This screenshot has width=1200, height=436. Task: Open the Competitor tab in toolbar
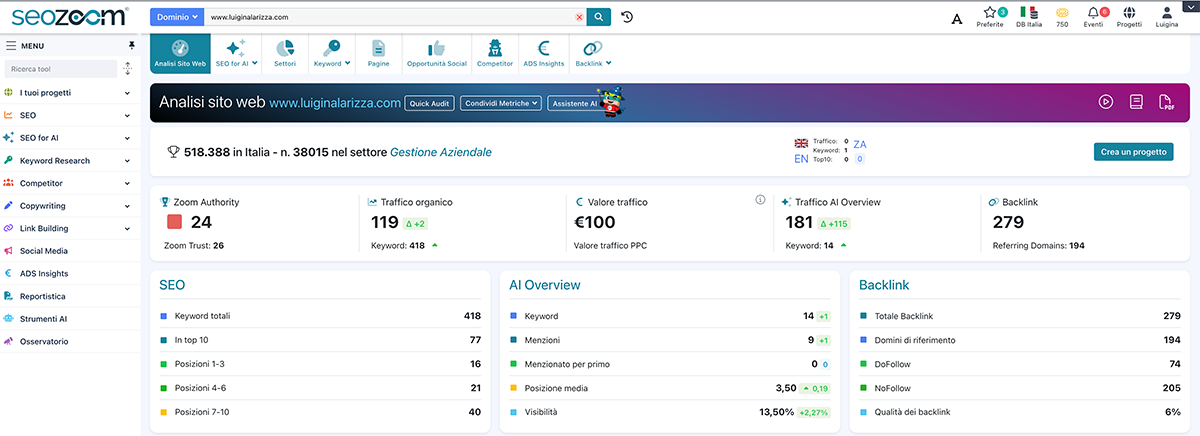pyautogui.click(x=495, y=52)
